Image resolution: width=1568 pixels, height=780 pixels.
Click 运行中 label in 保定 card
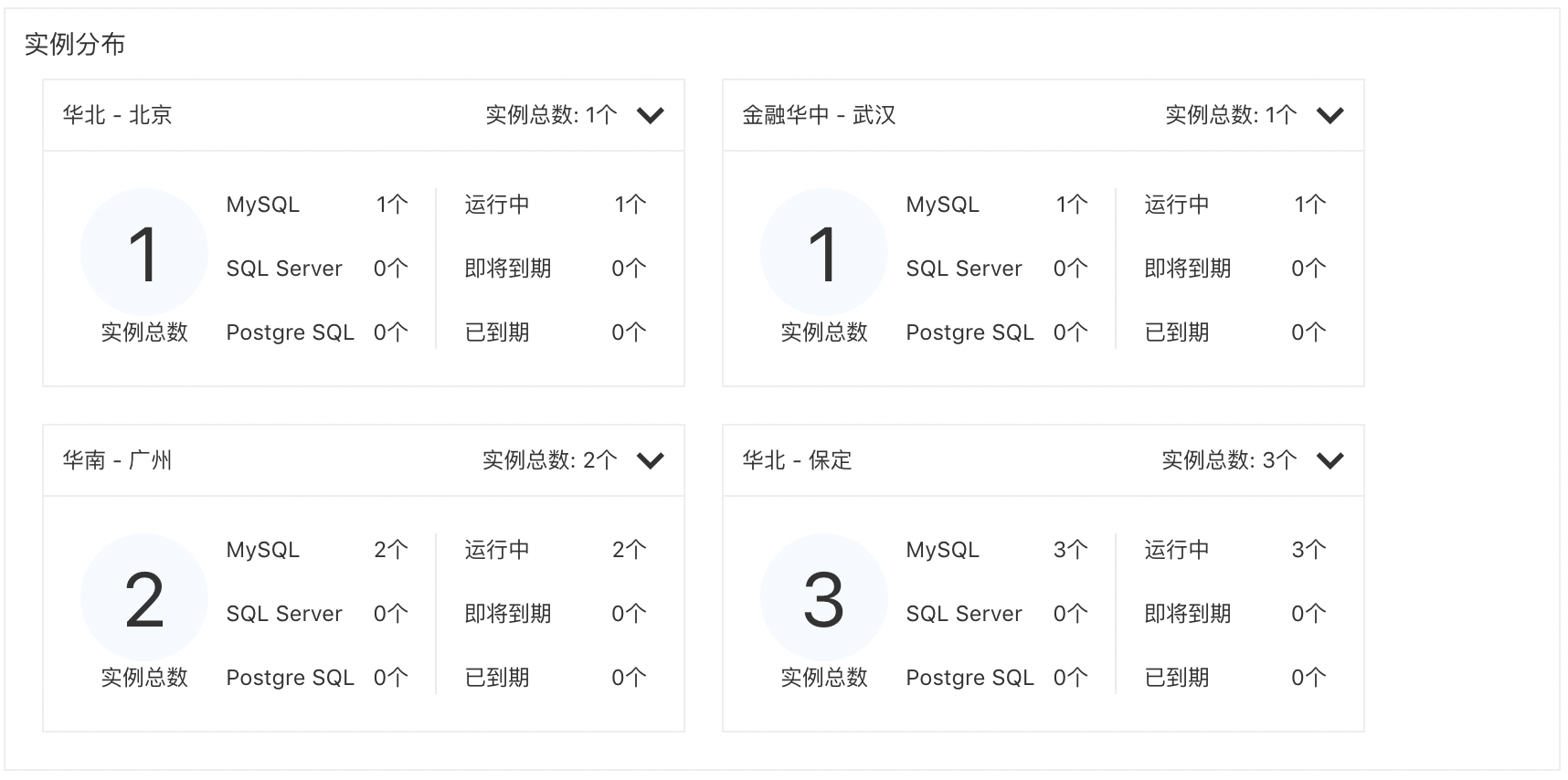point(1177,550)
